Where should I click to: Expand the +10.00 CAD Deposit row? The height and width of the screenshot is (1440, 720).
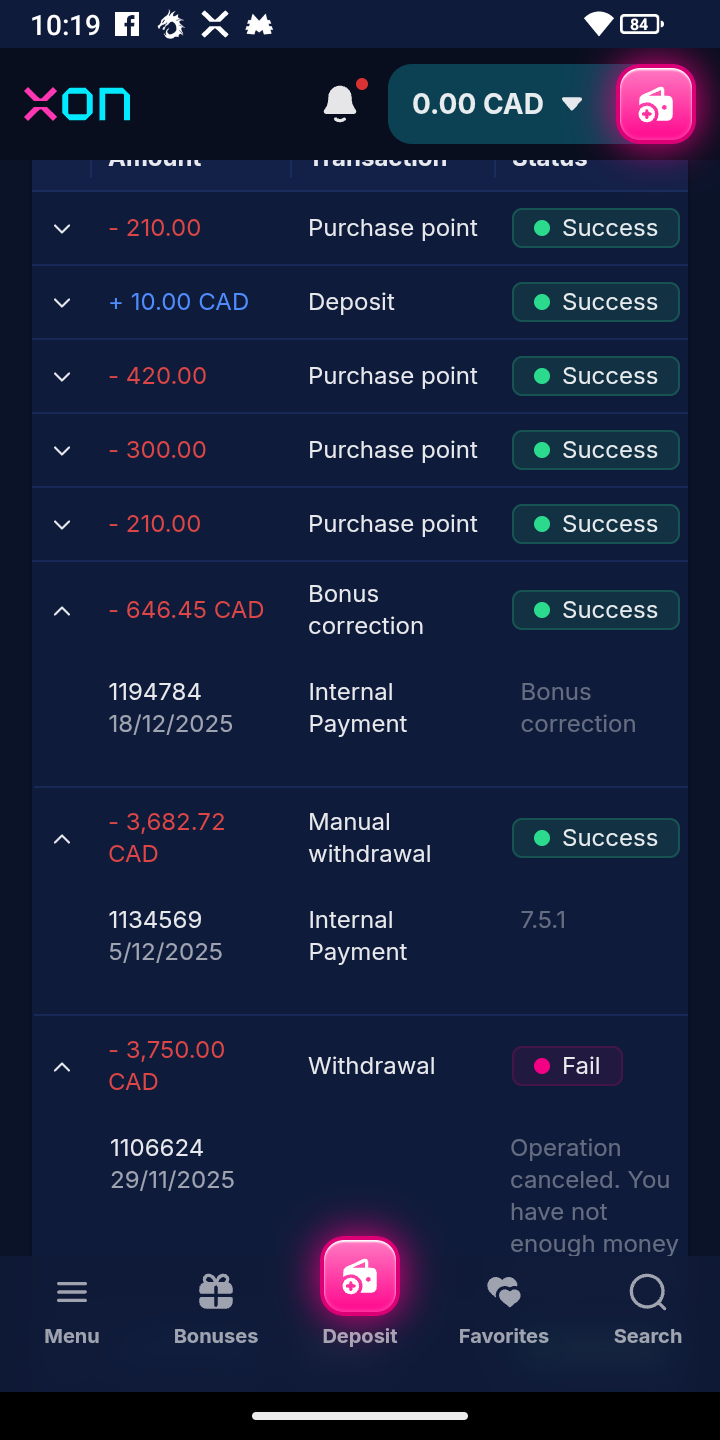(62, 302)
